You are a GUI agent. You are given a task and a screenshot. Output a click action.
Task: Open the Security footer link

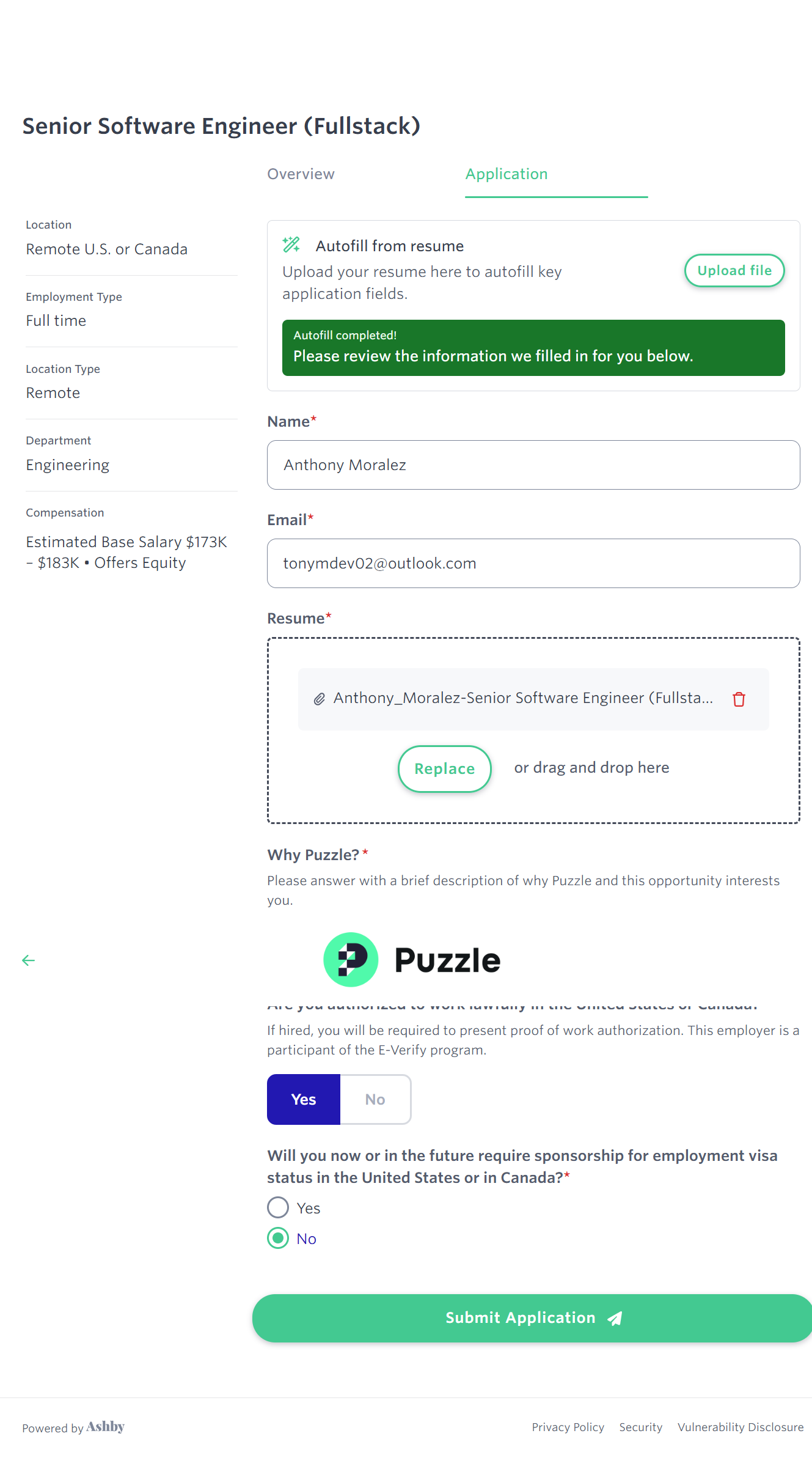click(x=640, y=1427)
